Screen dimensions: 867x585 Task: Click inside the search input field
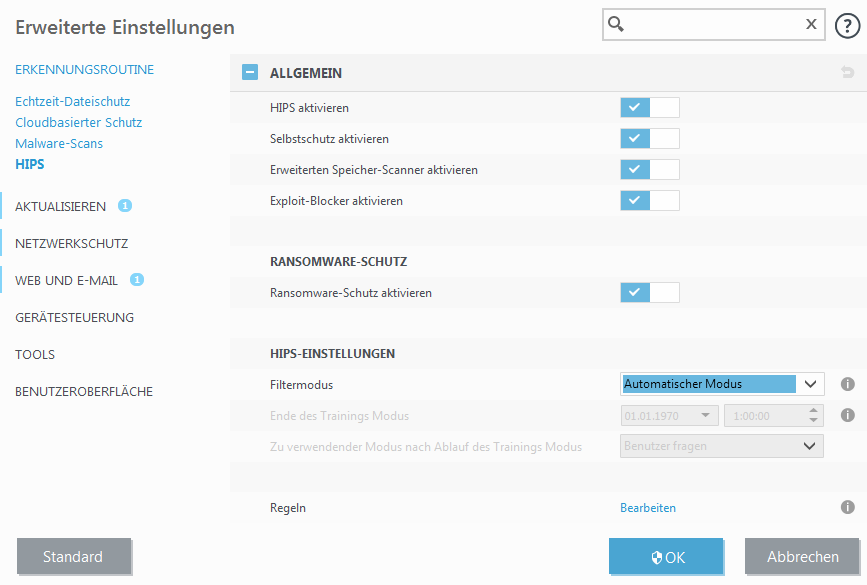coord(712,25)
